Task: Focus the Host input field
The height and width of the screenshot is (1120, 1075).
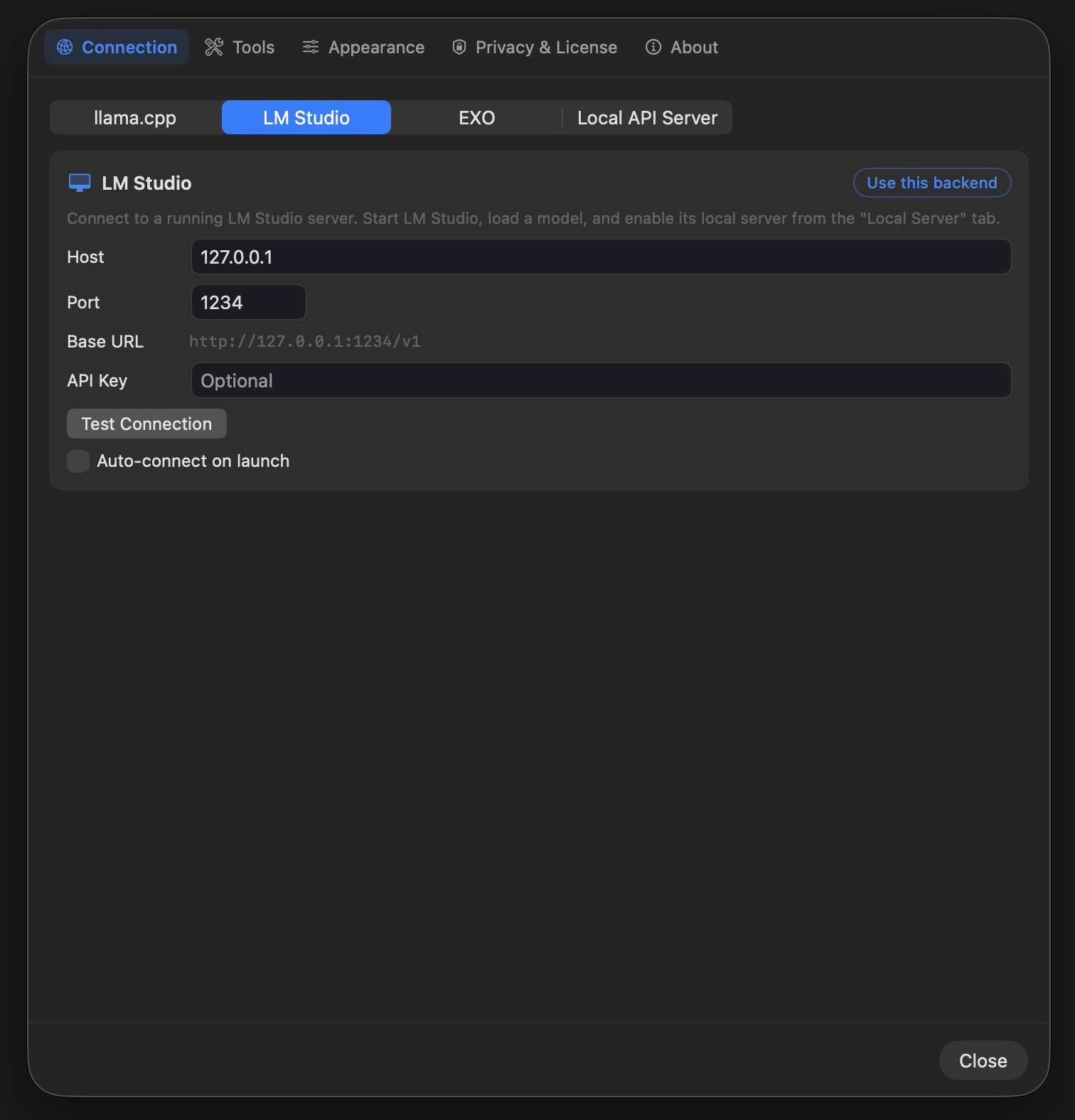Action: click(x=601, y=257)
